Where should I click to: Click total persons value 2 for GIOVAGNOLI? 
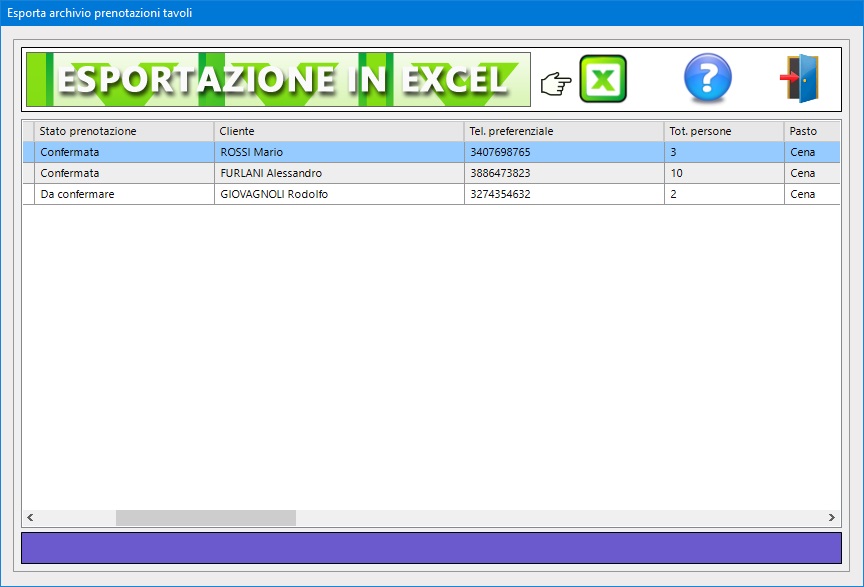(x=724, y=194)
